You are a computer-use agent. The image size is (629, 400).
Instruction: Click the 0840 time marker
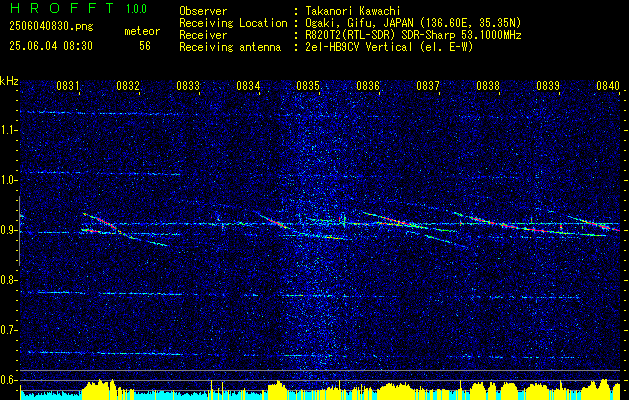pos(608,85)
